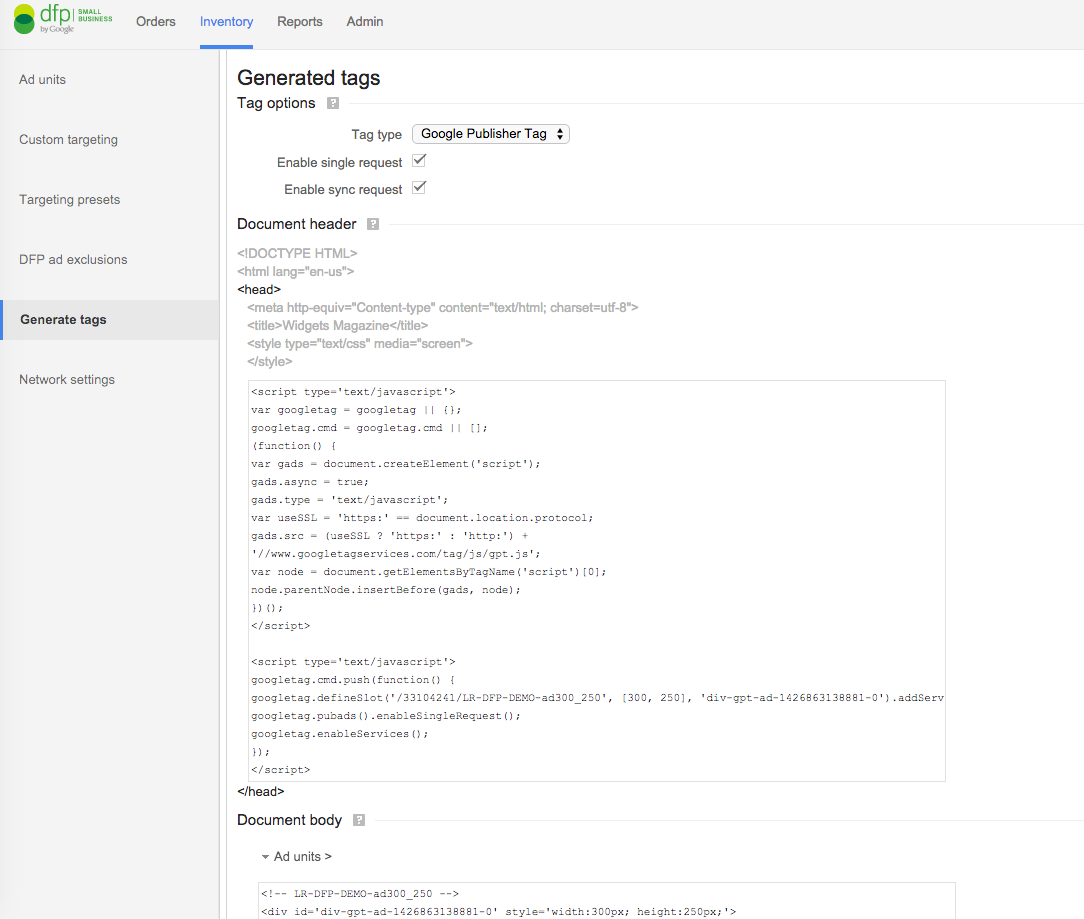Open help icon beside Document body
Image resolution: width=1084 pixels, height=919 pixels.
(359, 820)
